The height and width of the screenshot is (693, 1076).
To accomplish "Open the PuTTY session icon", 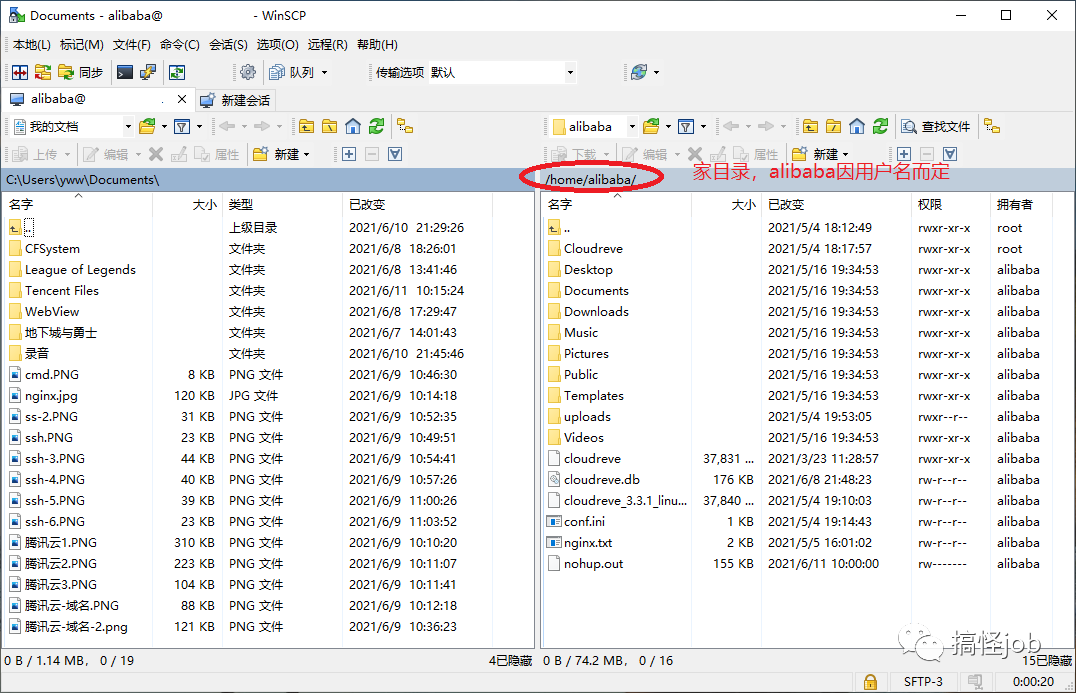I will tap(148, 72).
